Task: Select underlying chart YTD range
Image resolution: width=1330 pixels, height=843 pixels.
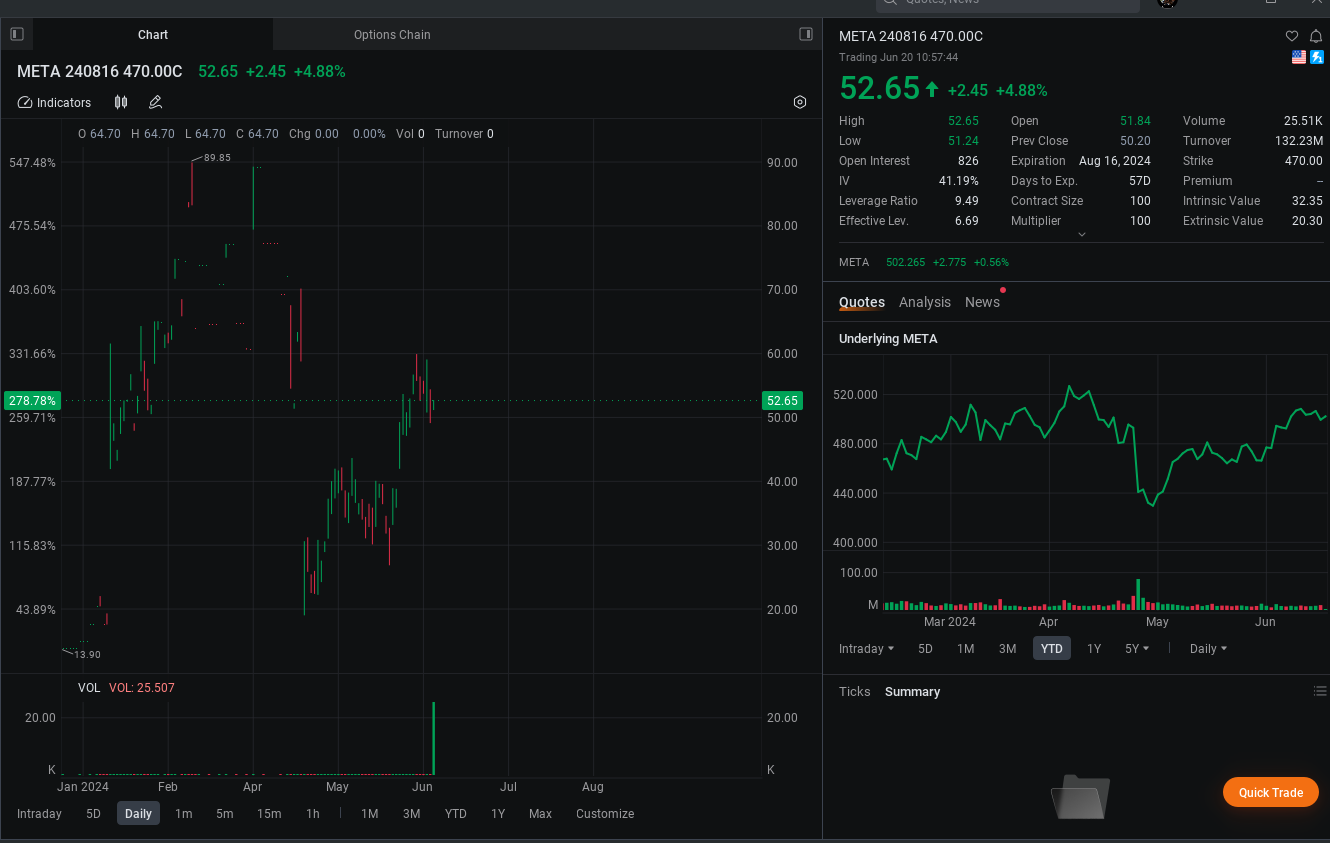Action: (x=1051, y=648)
